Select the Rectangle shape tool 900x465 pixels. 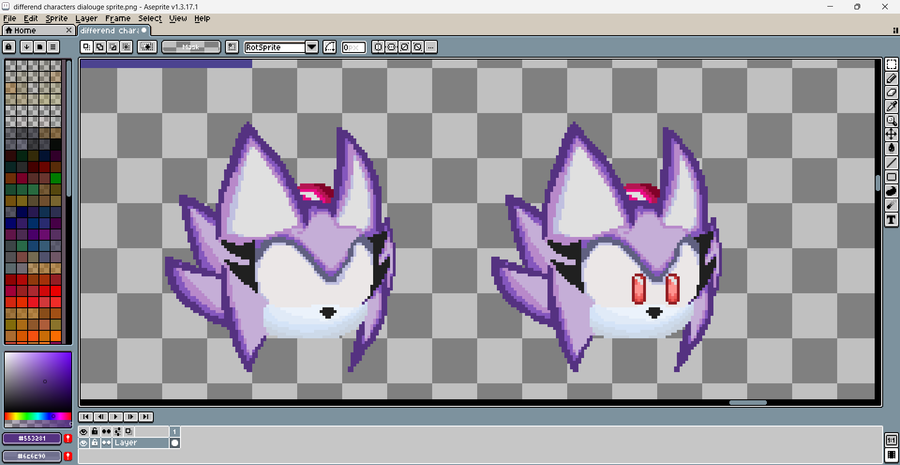click(891, 176)
